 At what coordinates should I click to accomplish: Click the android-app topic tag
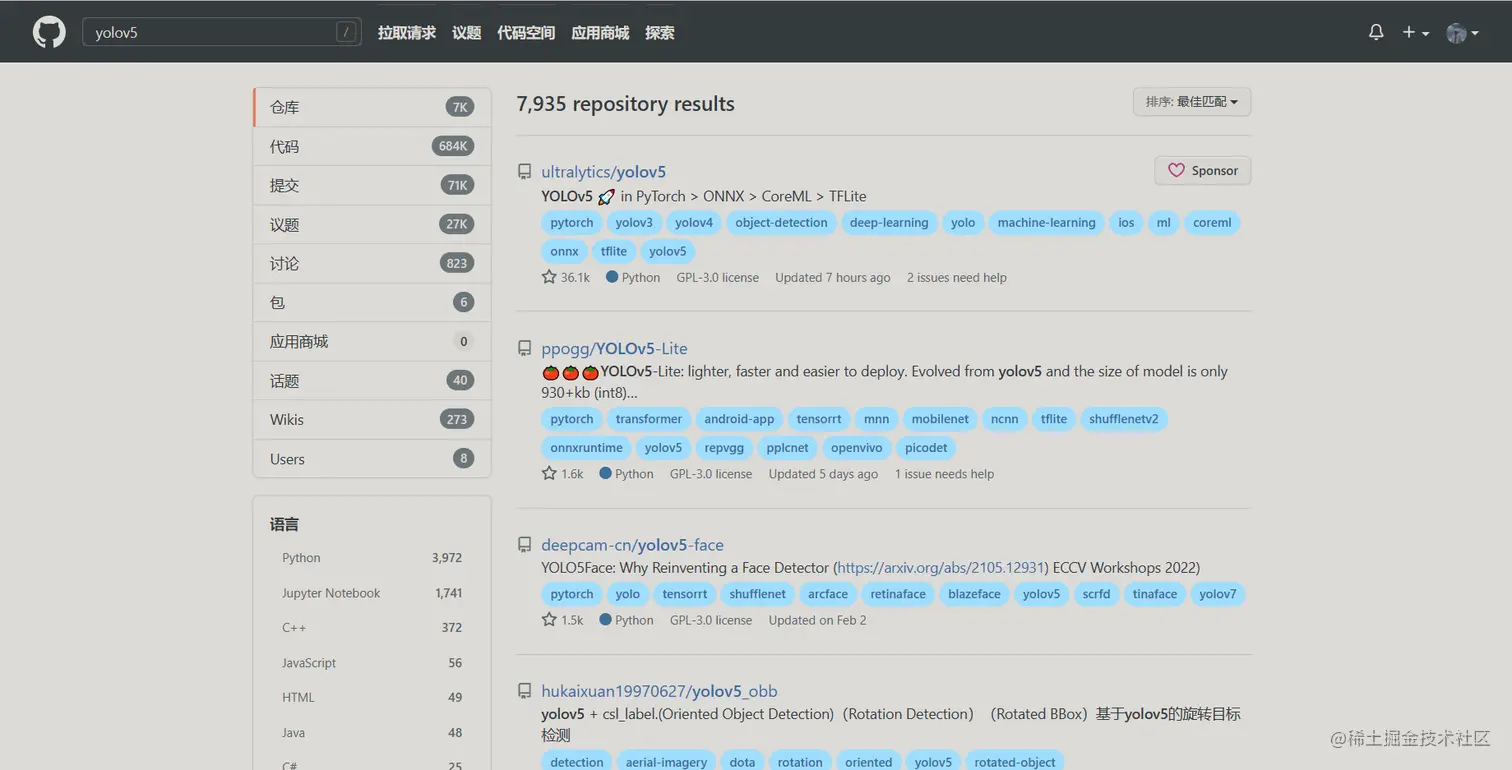coord(739,419)
